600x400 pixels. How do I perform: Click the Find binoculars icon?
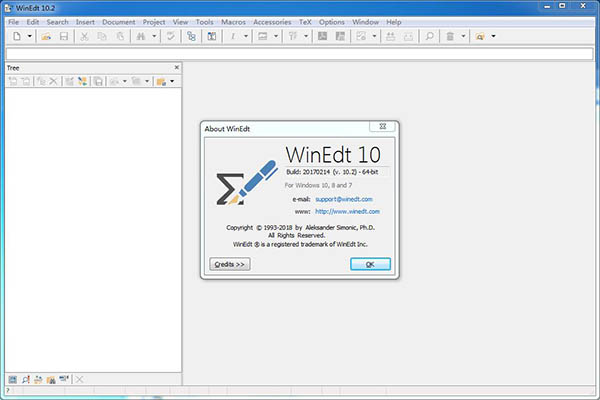(x=141, y=36)
